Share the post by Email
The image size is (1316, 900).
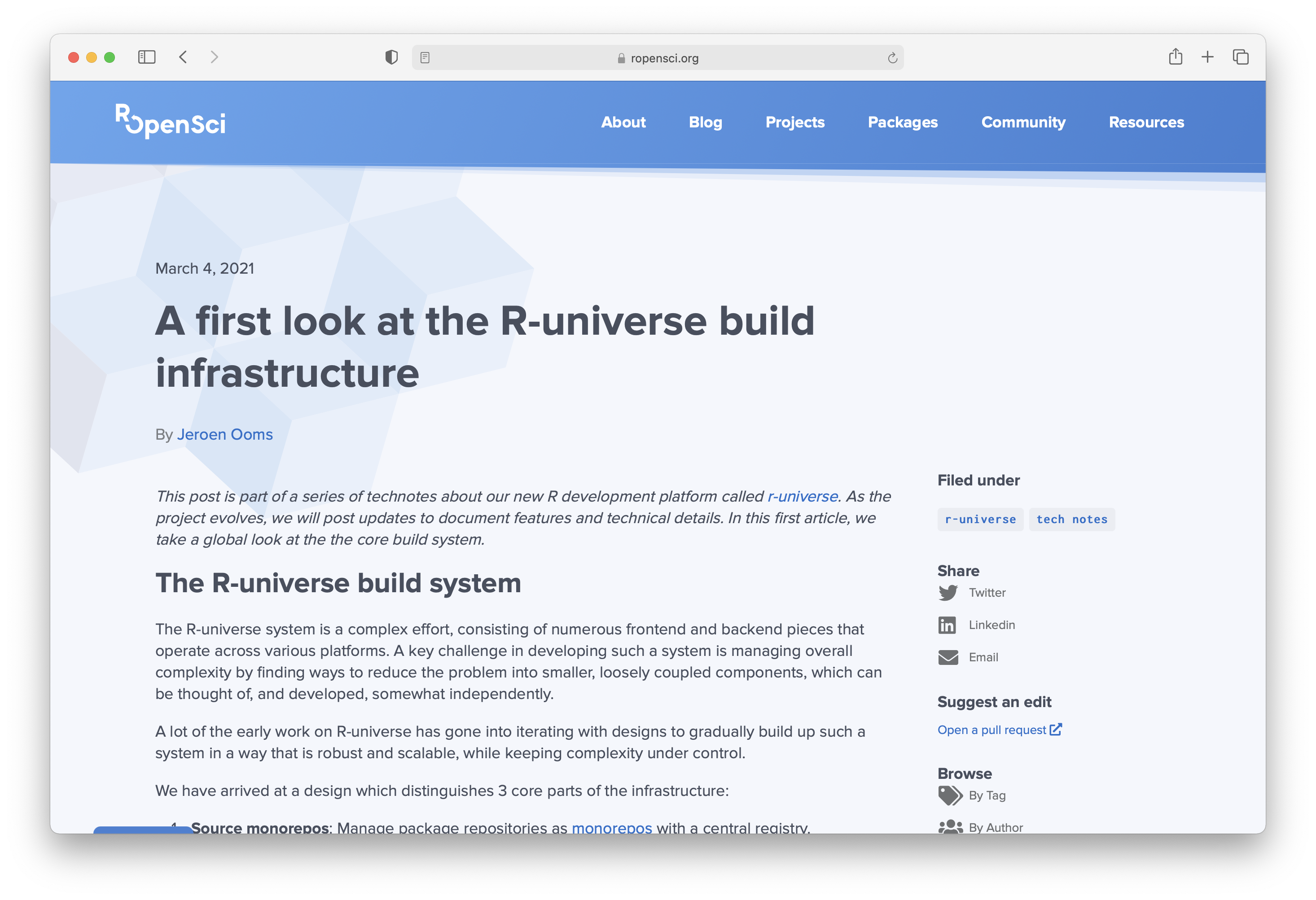pyautogui.click(x=984, y=657)
